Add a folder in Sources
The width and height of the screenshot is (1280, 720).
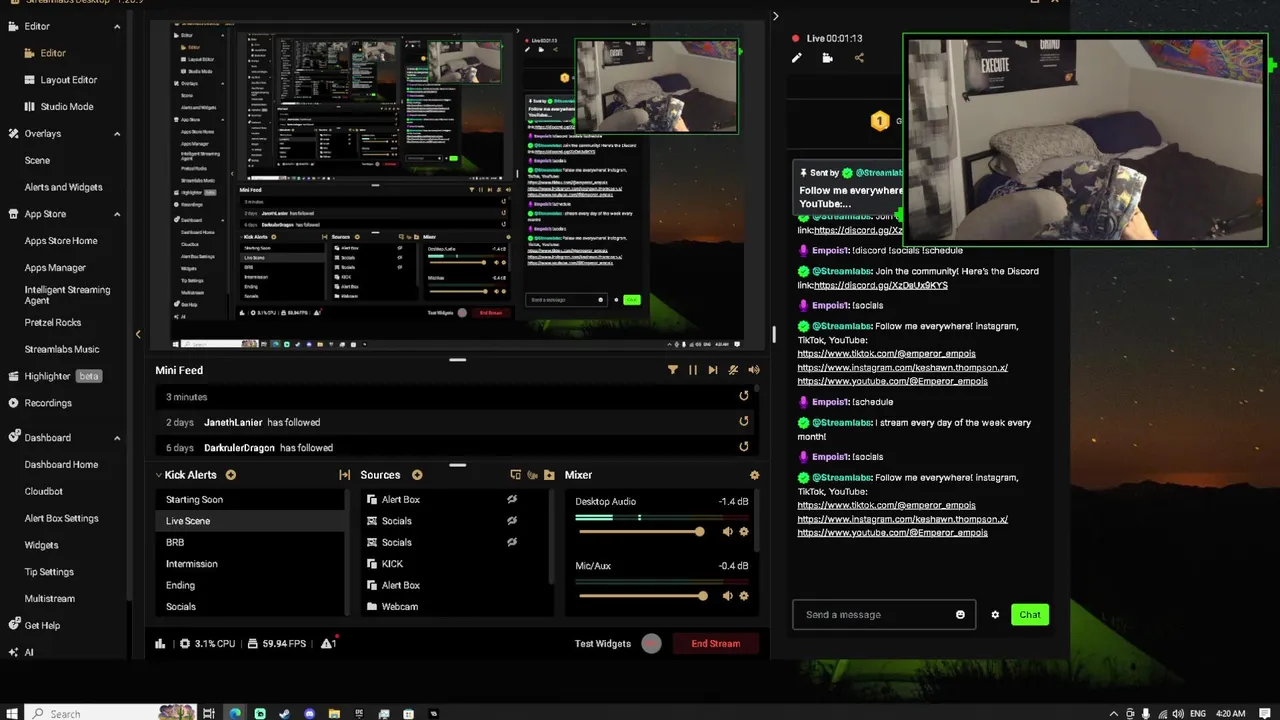pyautogui.click(x=549, y=475)
